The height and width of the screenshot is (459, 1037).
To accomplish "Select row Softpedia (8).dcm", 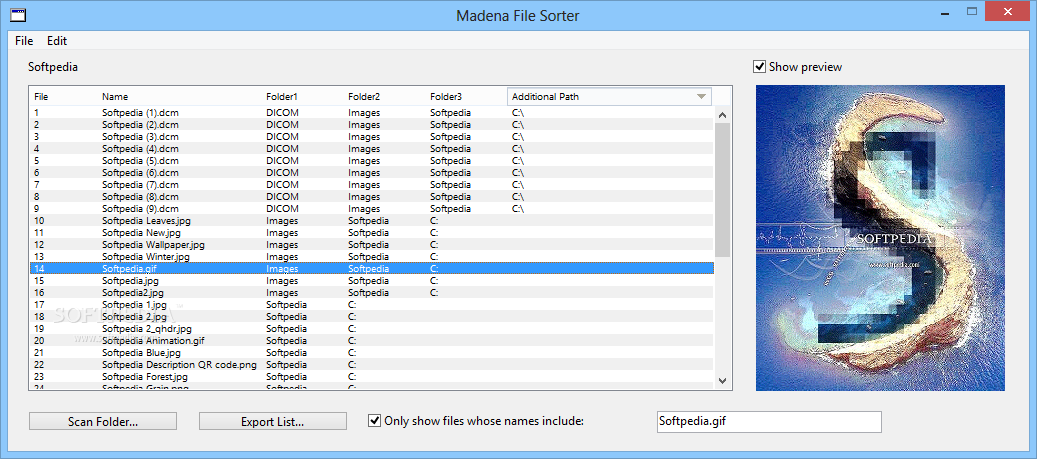I will coord(372,196).
